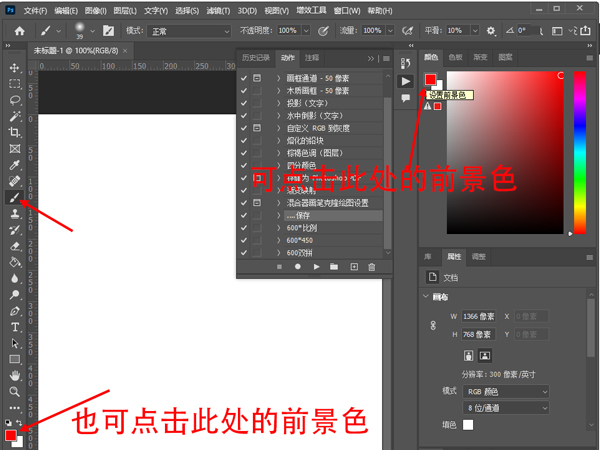
Task: Select the Eyedropper tool
Action: (x=15, y=165)
